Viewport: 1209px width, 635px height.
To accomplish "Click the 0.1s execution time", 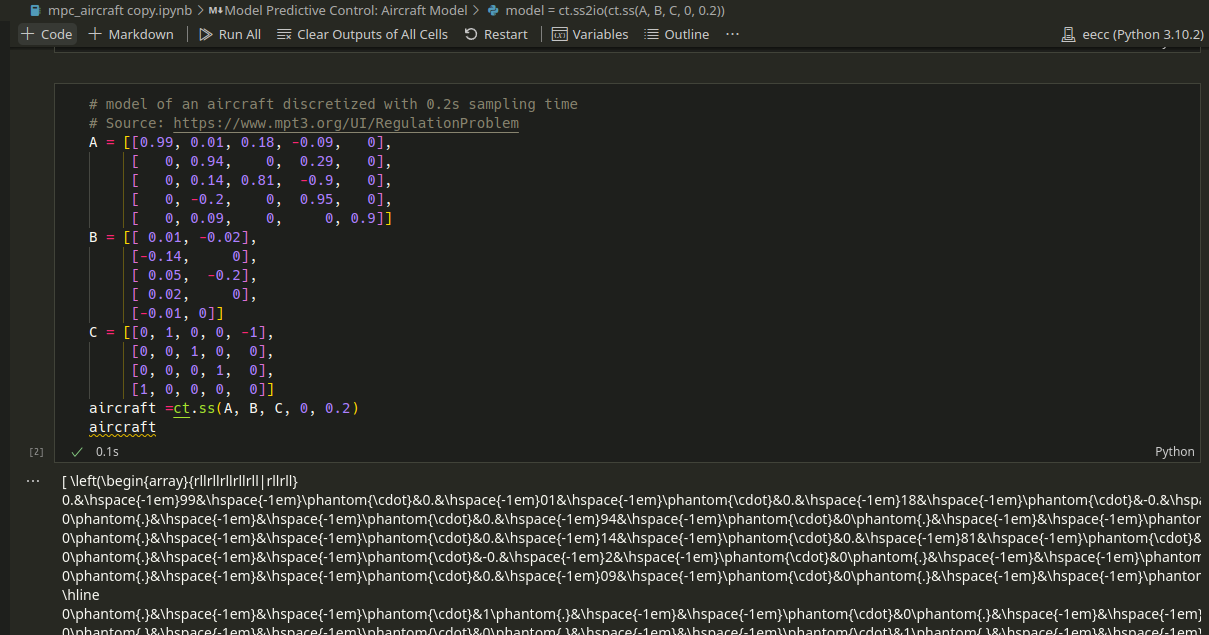I will [x=108, y=451].
